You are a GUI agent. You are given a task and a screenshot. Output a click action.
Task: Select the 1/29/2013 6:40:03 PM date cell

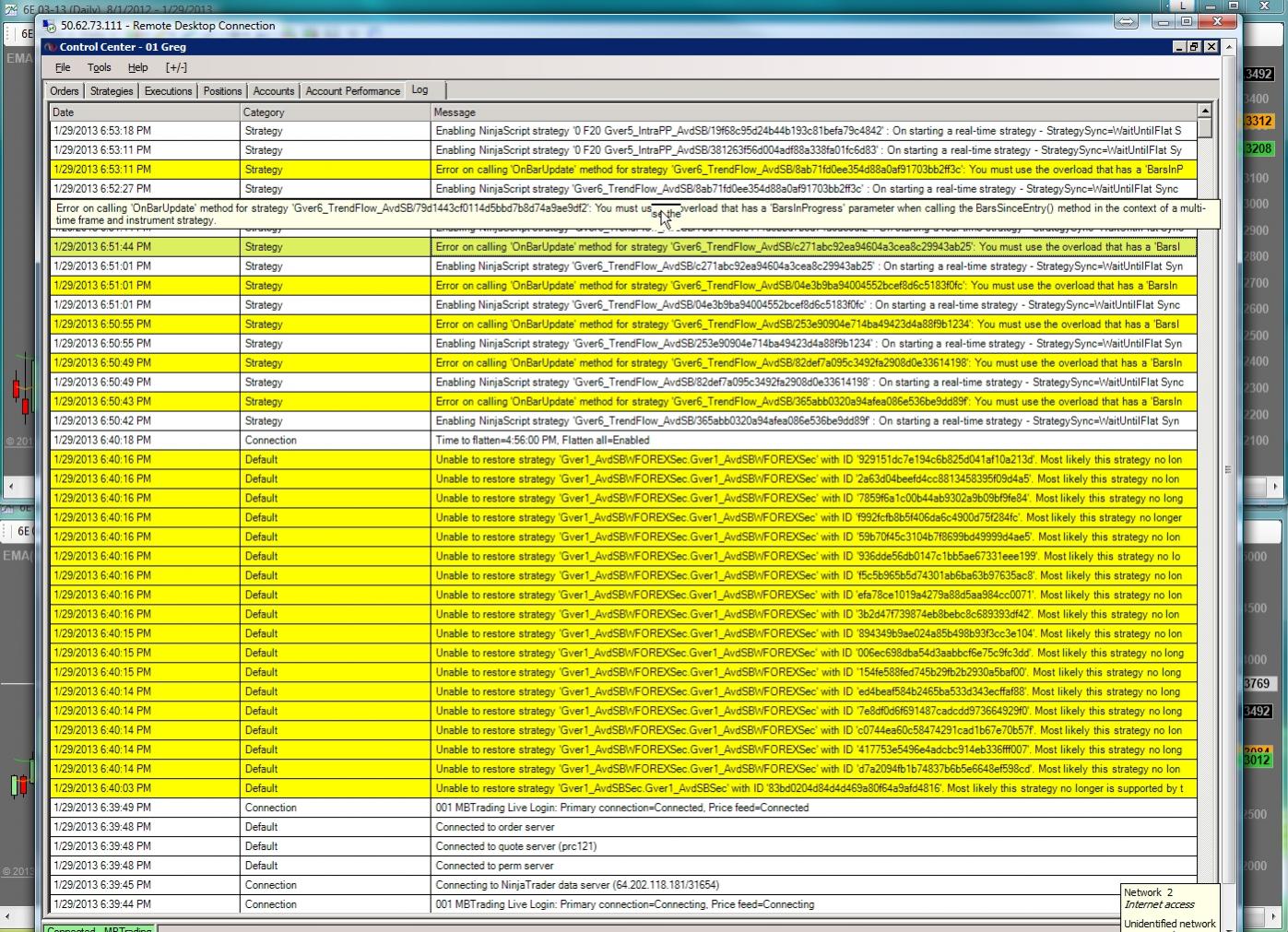146,789
